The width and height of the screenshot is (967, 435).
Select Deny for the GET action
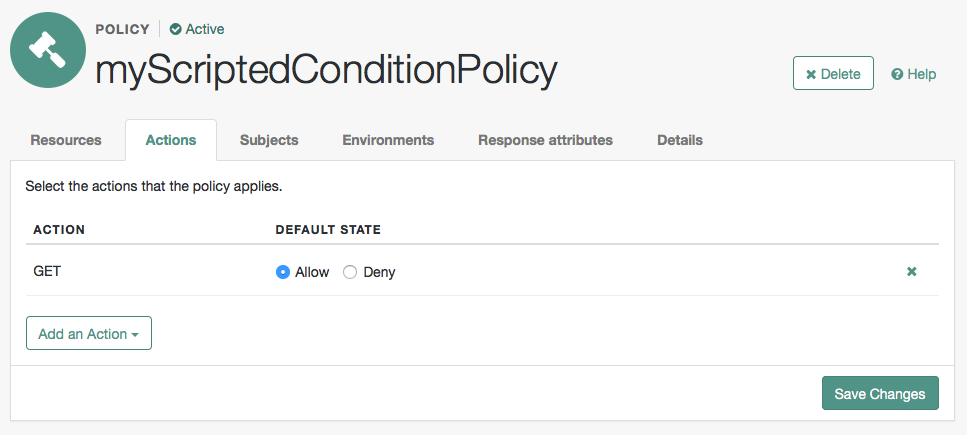[x=350, y=272]
